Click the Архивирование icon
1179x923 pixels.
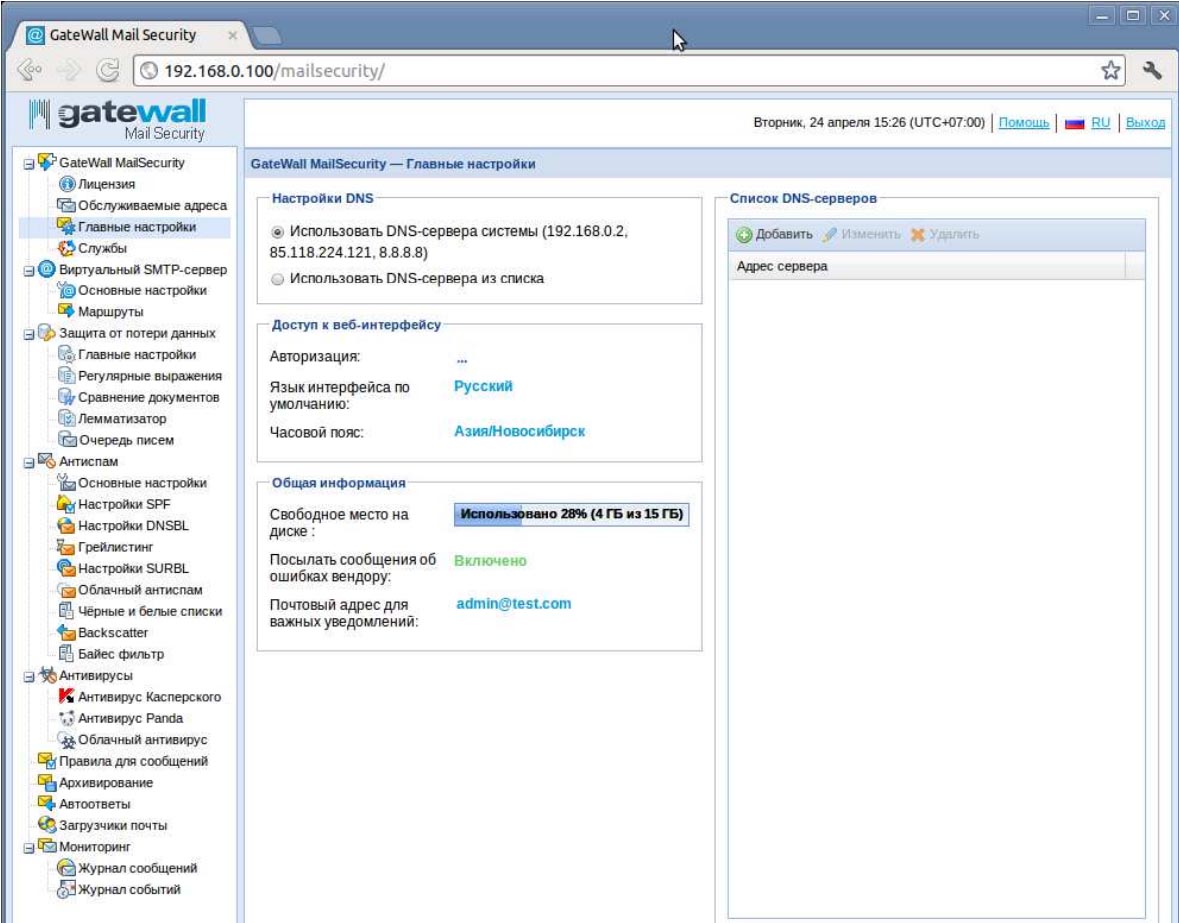tap(47, 782)
